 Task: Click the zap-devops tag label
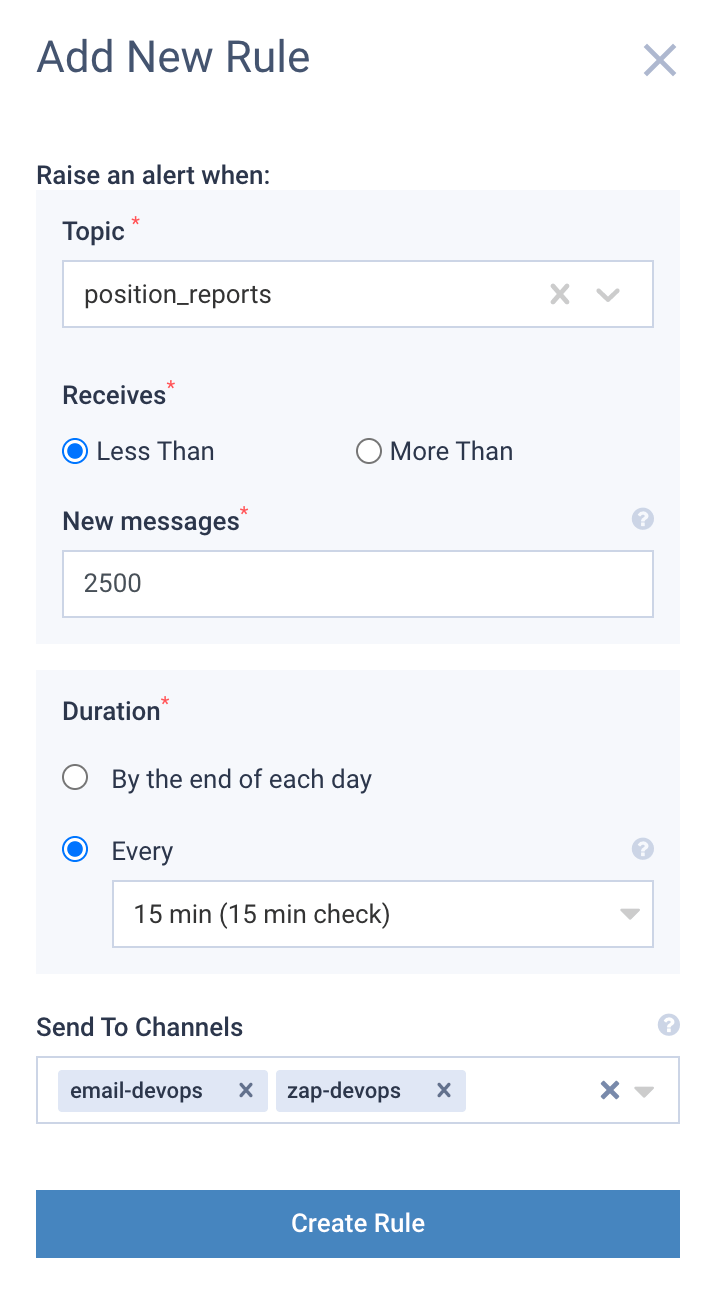pos(344,1091)
